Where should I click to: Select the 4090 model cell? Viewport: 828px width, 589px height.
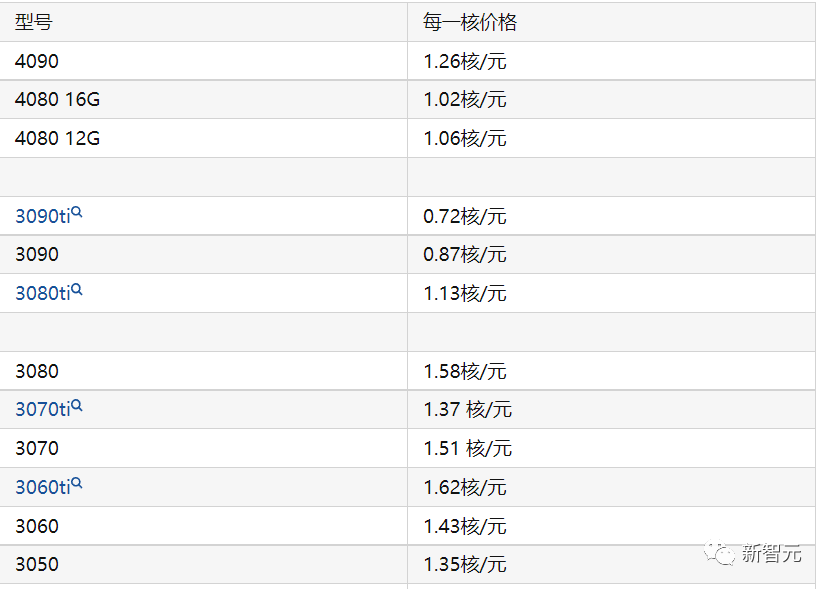tap(37, 61)
